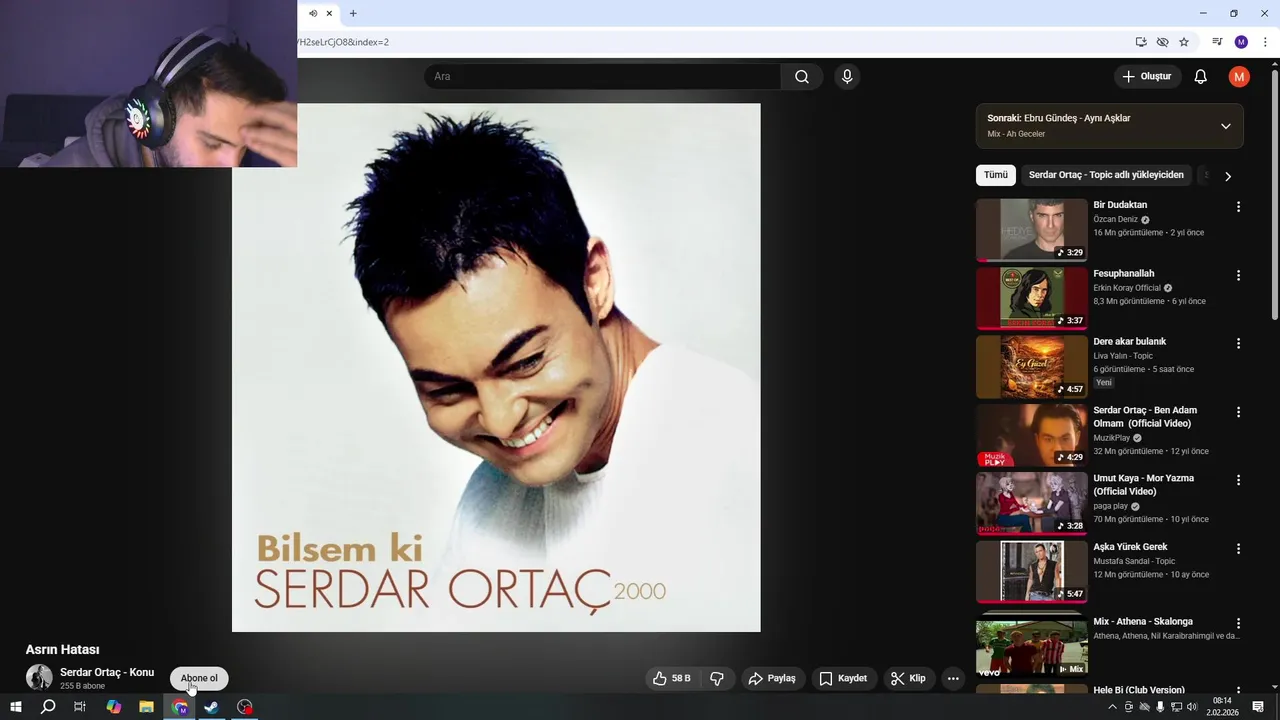This screenshot has height=720, width=1280.
Task: Open Chrome three-dot menu
Action: (1265, 42)
